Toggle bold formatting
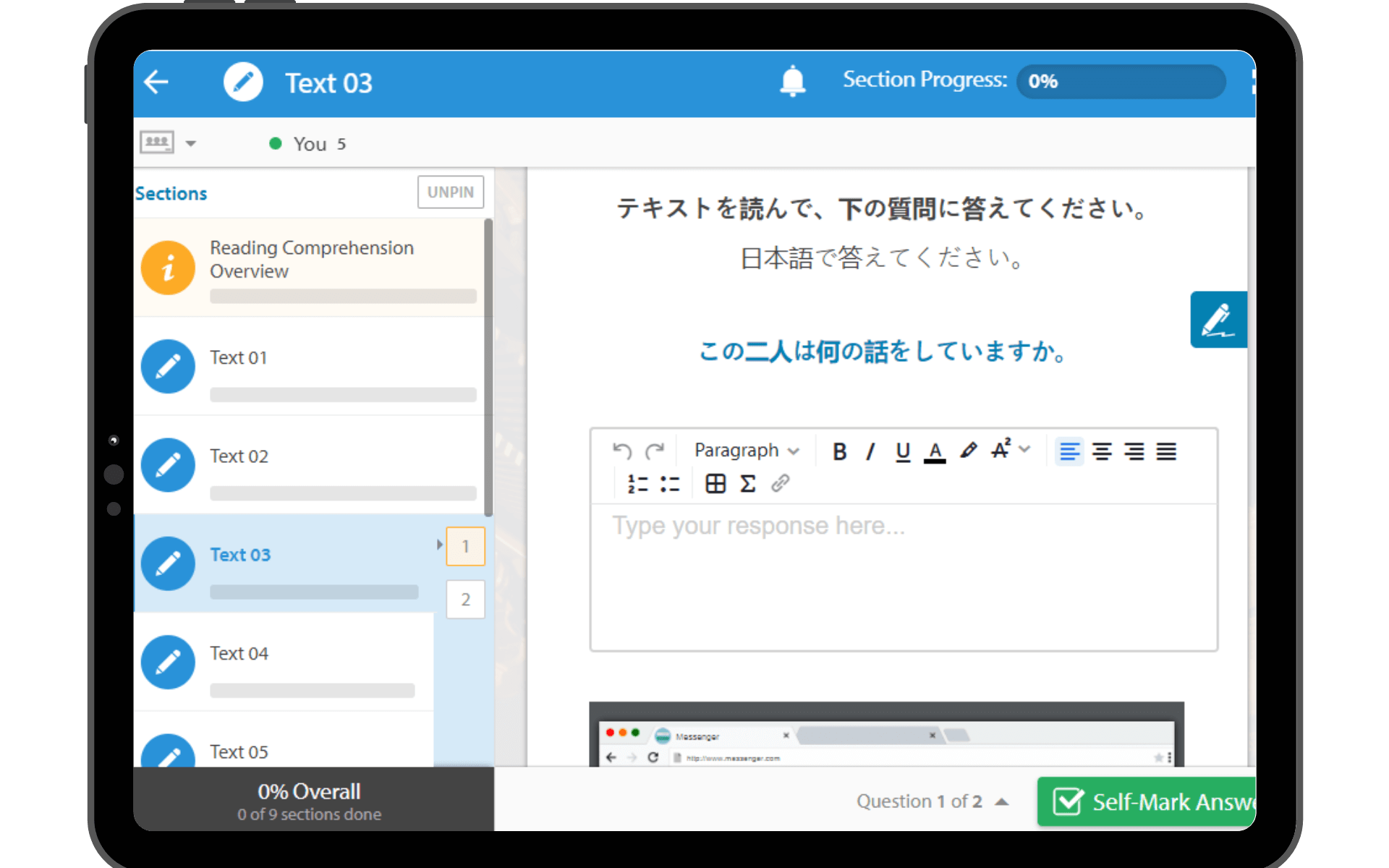This screenshot has height=868, width=1389. click(839, 451)
